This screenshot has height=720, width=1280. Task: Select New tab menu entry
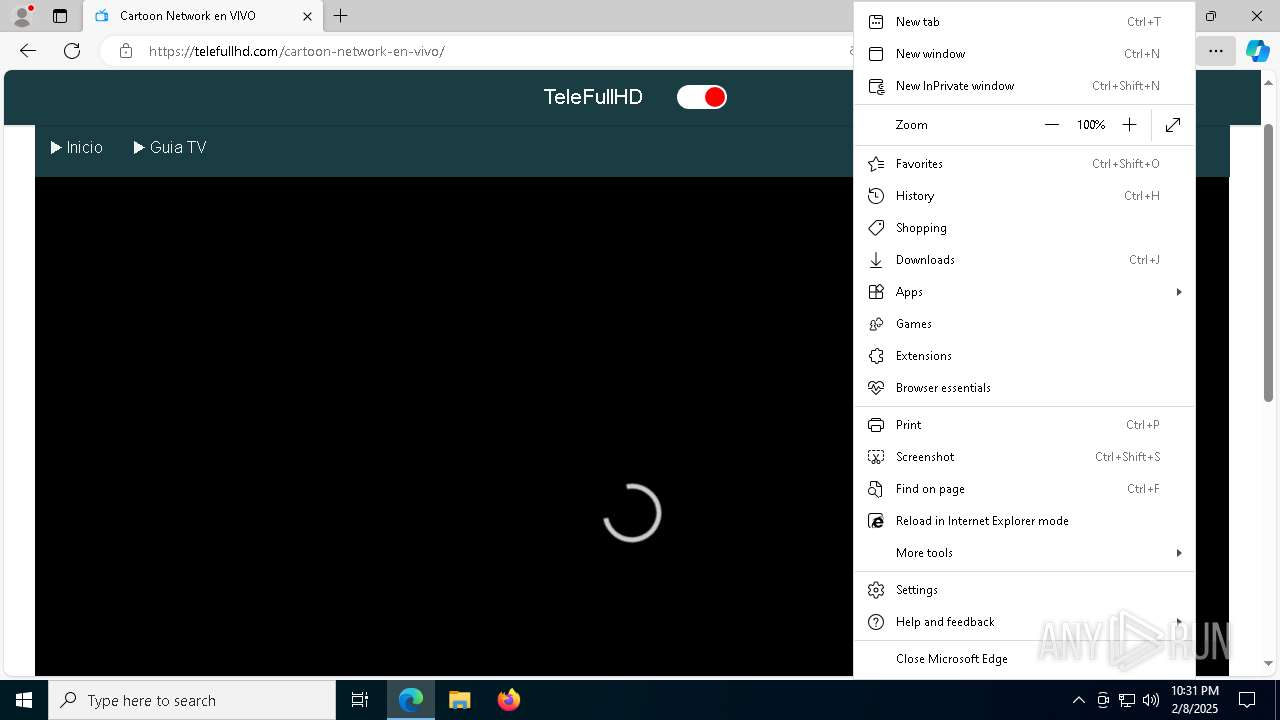click(1024, 22)
